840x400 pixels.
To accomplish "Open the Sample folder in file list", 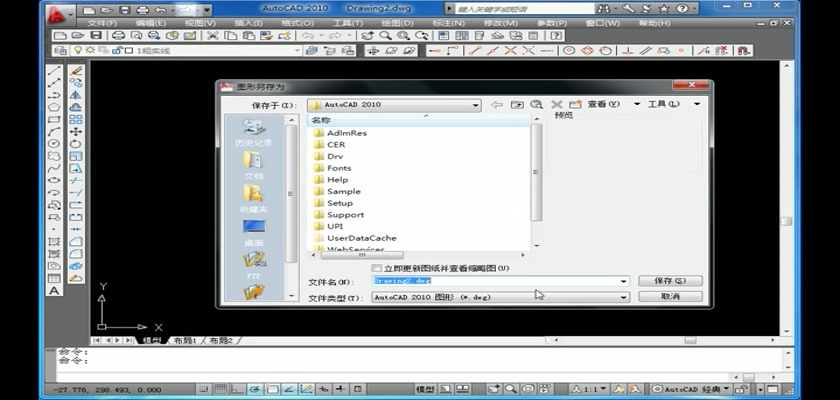I will point(344,191).
